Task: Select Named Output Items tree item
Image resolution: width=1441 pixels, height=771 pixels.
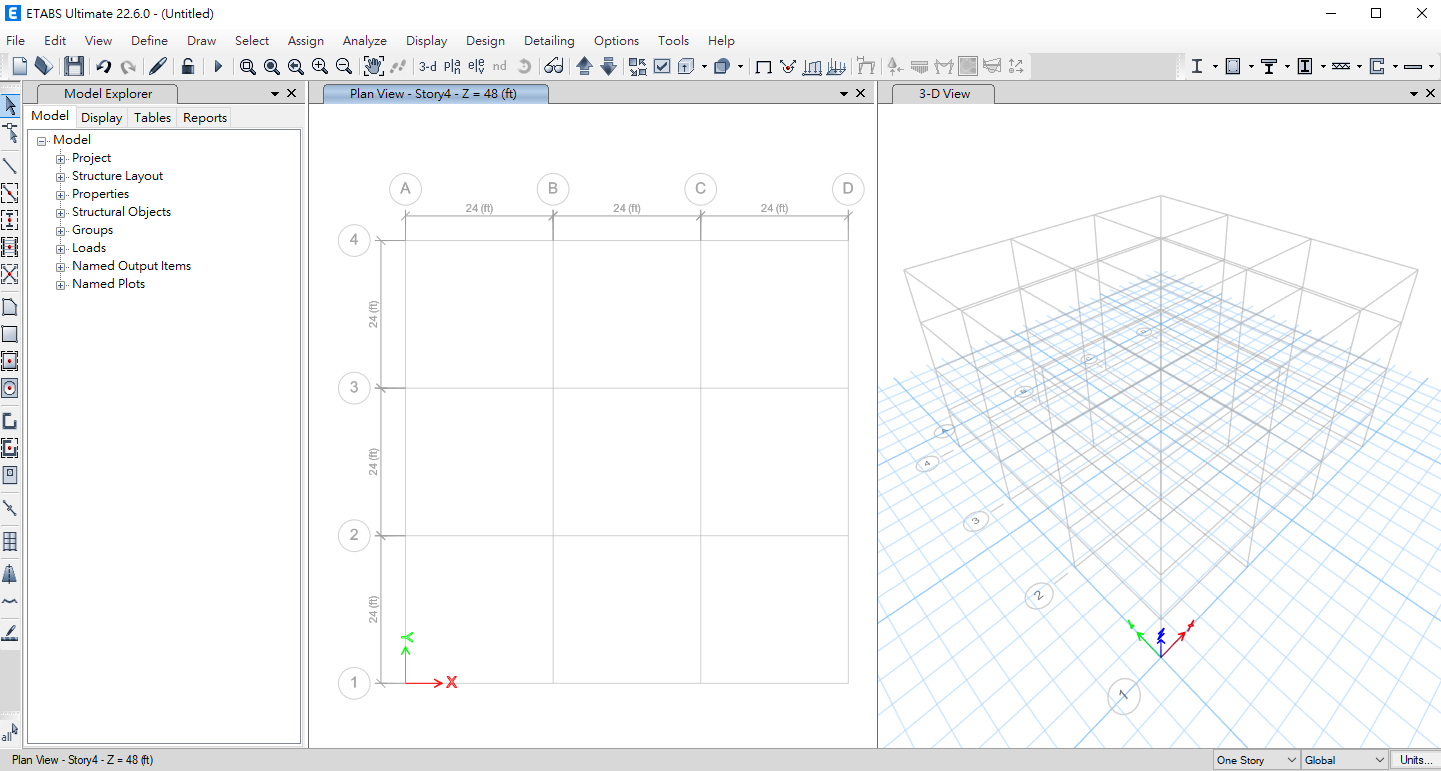Action: [x=131, y=266]
